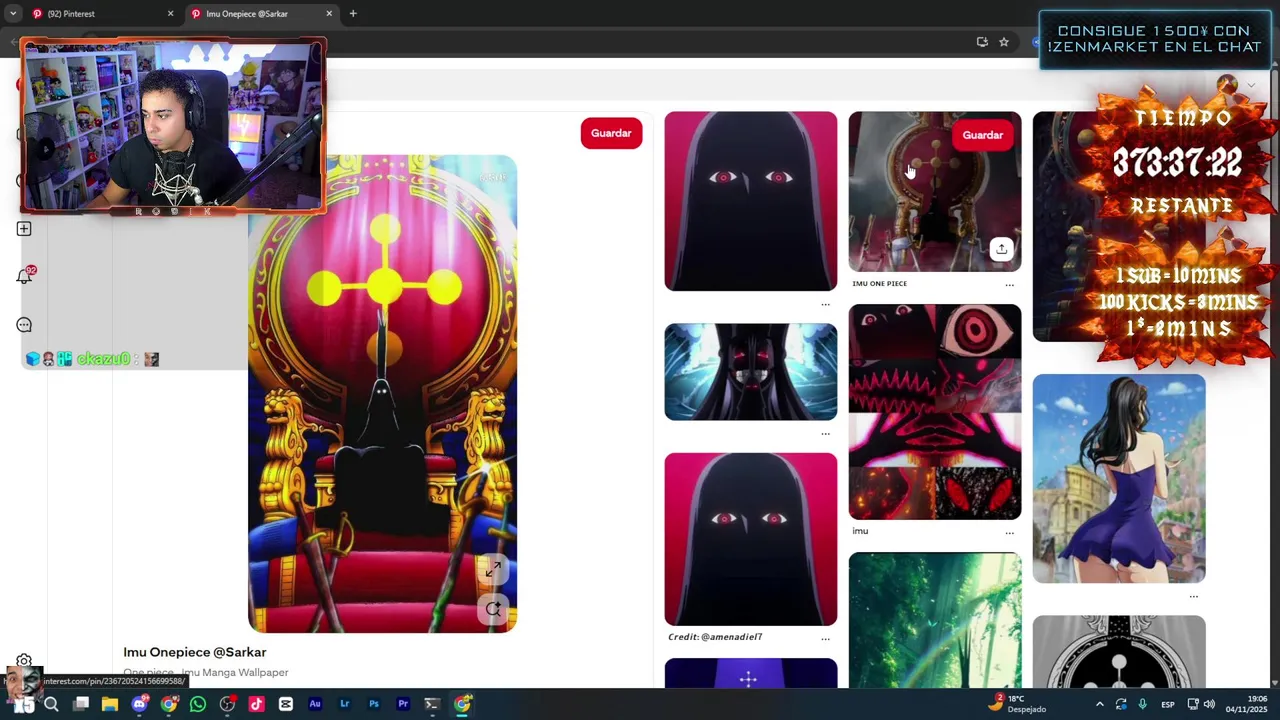Open the more options dots under the blue Imu face pin
1280x720 pixels.
[x=825, y=434]
